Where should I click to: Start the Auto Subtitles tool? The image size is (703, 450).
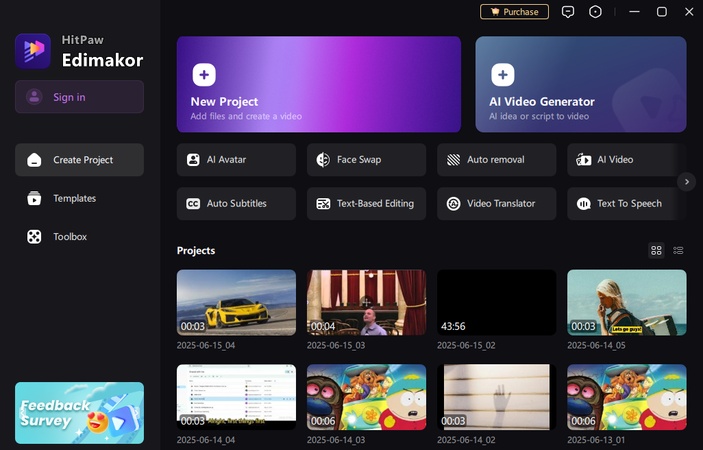click(236, 203)
